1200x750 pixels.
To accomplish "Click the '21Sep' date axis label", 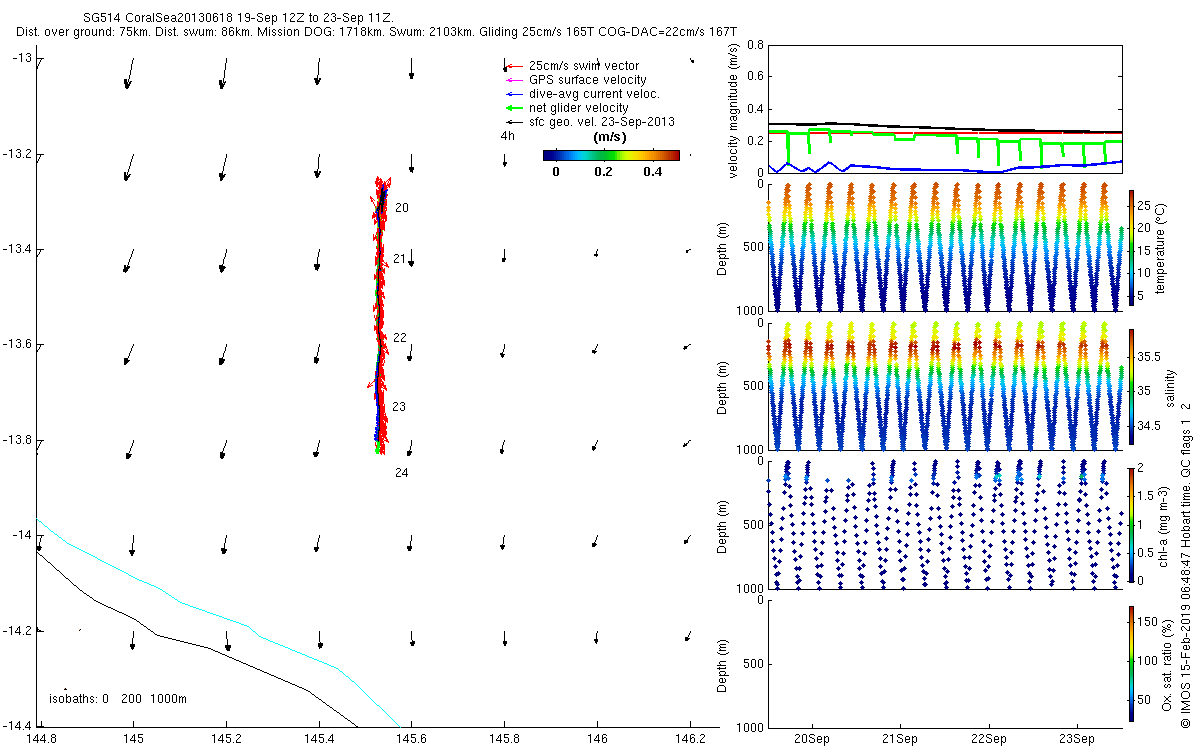I will click(900, 739).
